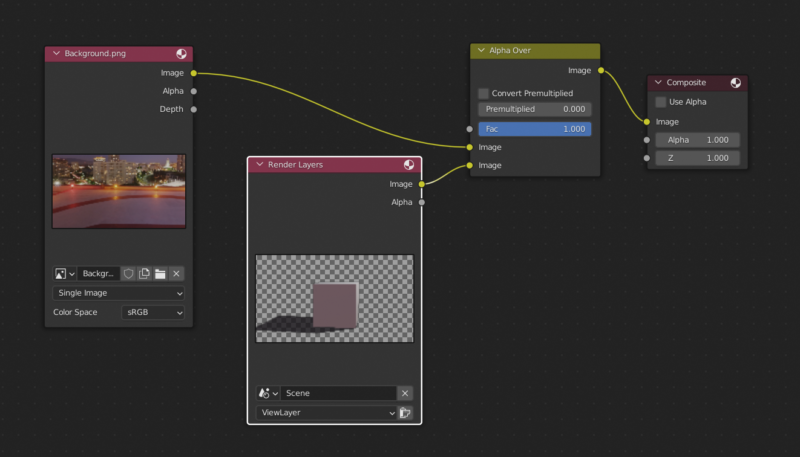The image size is (800, 457).
Task: Select Composite node title
Action: [x=686, y=83]
